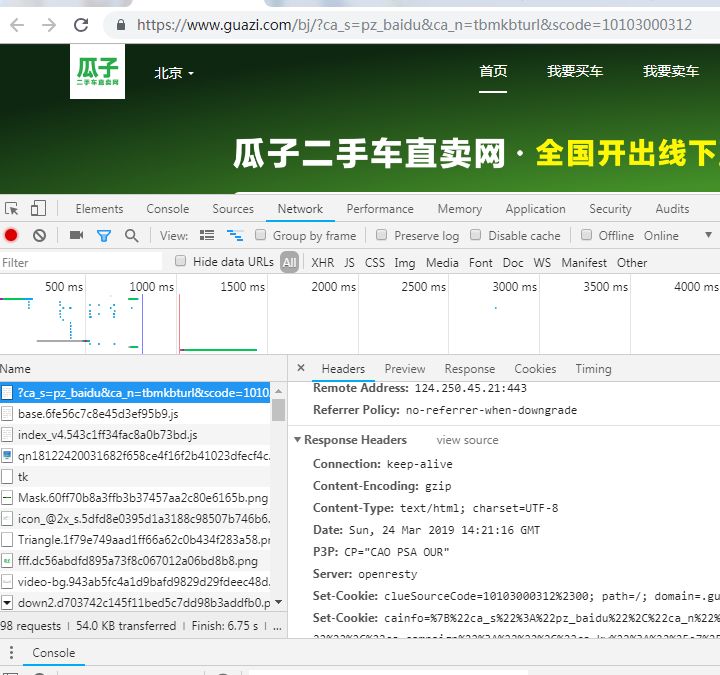Open the Preview tab of request
This screenshot has height=675, width=720.
coord(405,369)
